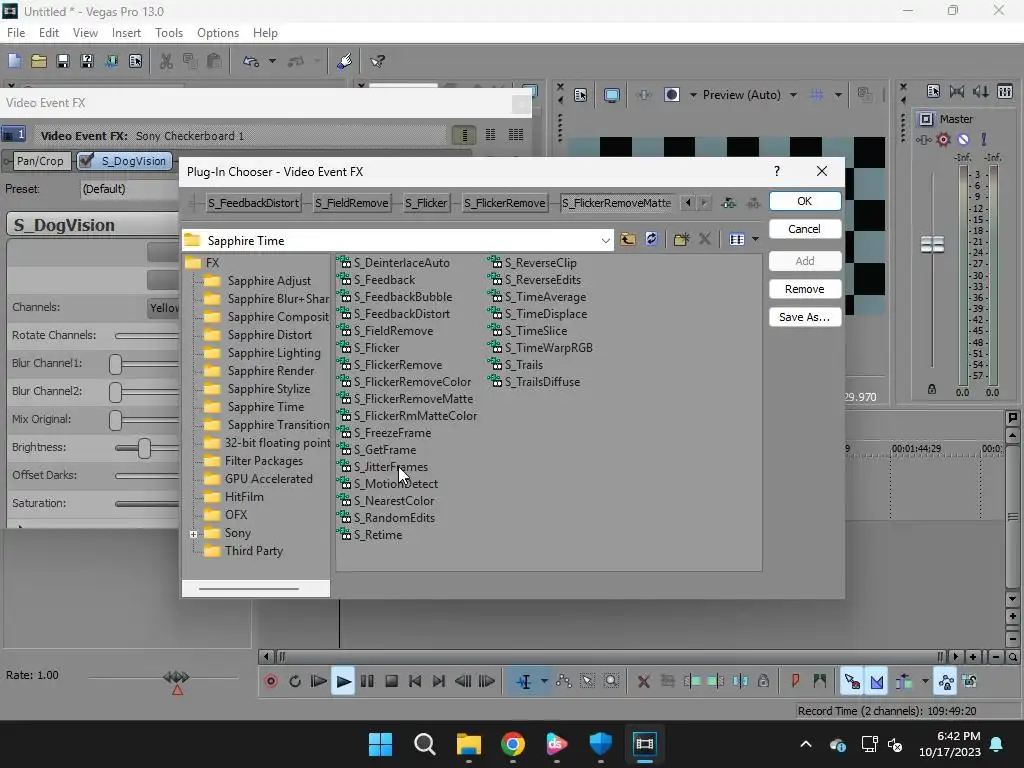Open the Options menu

tap(217, 33)
